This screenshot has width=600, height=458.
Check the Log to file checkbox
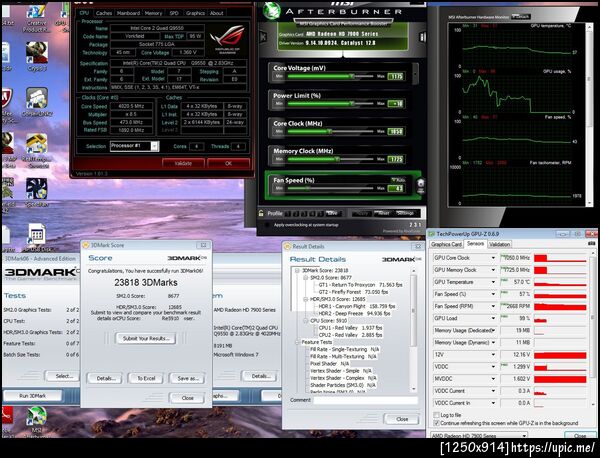click(436, 415)
